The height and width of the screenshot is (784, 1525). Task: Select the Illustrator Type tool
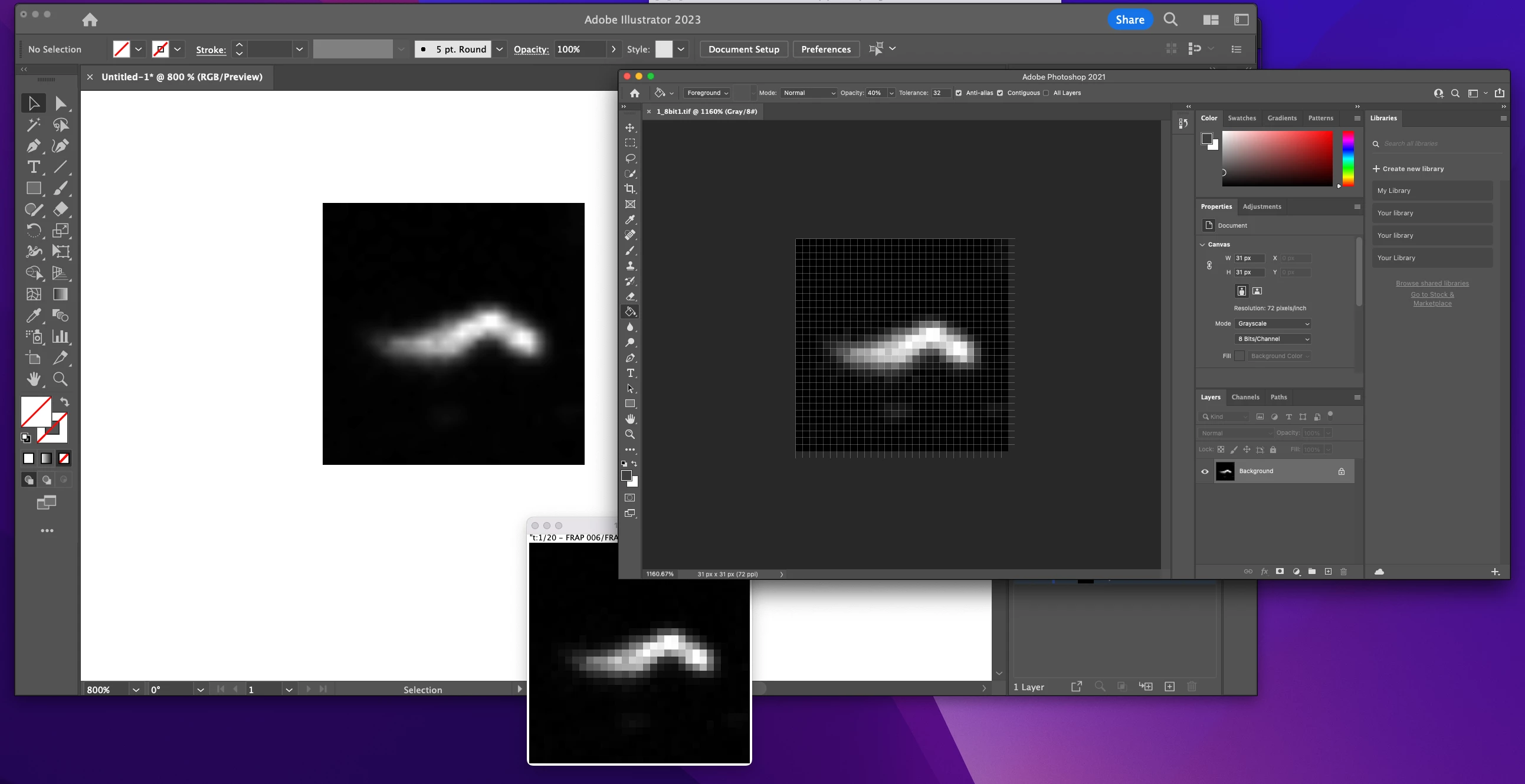coord(33,167)
